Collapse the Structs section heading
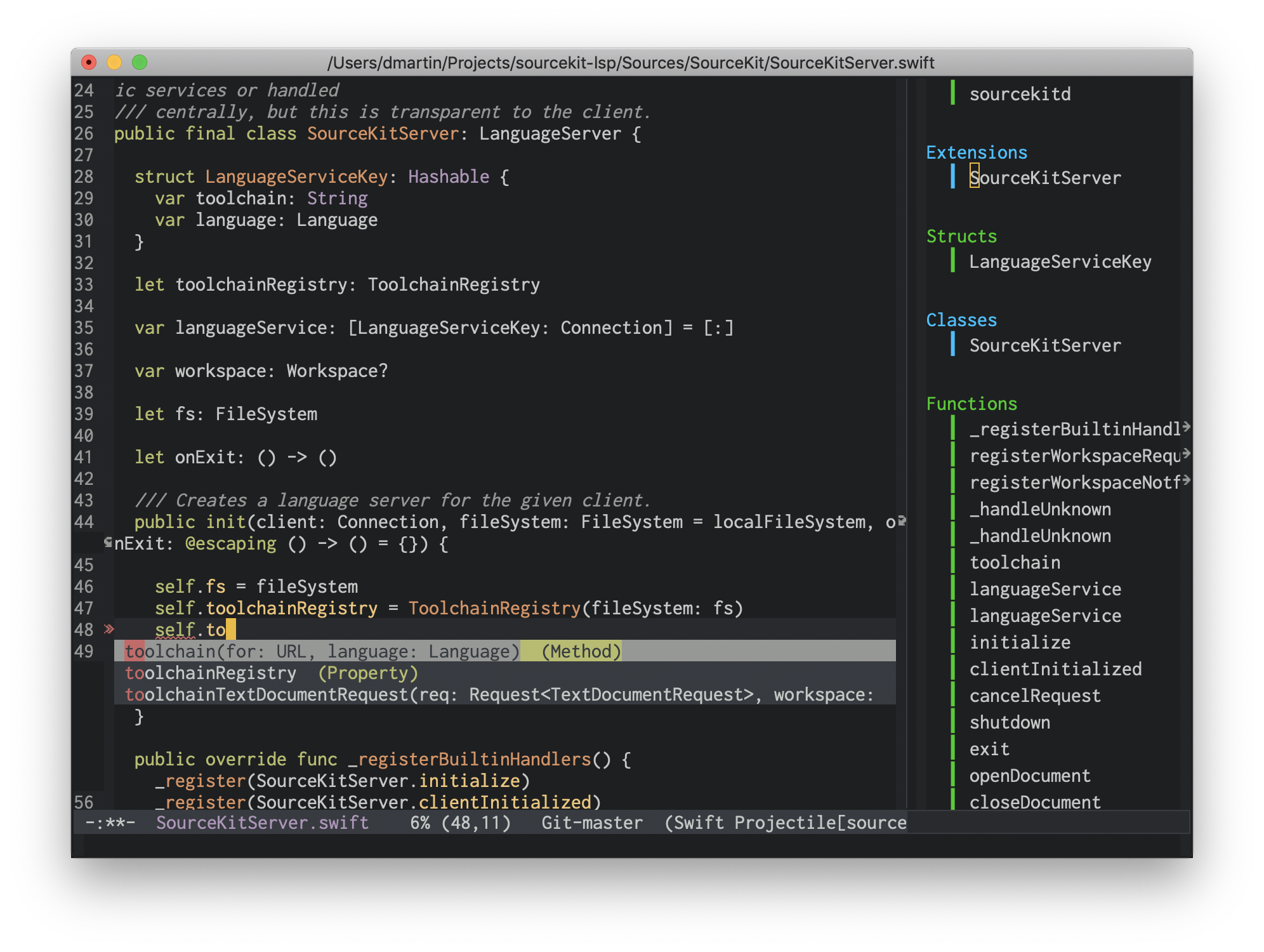1264x952 pixels. click(x=961, y=236)
